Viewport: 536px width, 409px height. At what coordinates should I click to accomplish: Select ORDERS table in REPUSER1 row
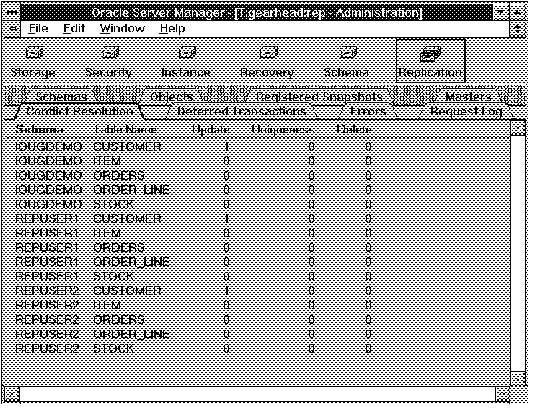coord(119,247)
